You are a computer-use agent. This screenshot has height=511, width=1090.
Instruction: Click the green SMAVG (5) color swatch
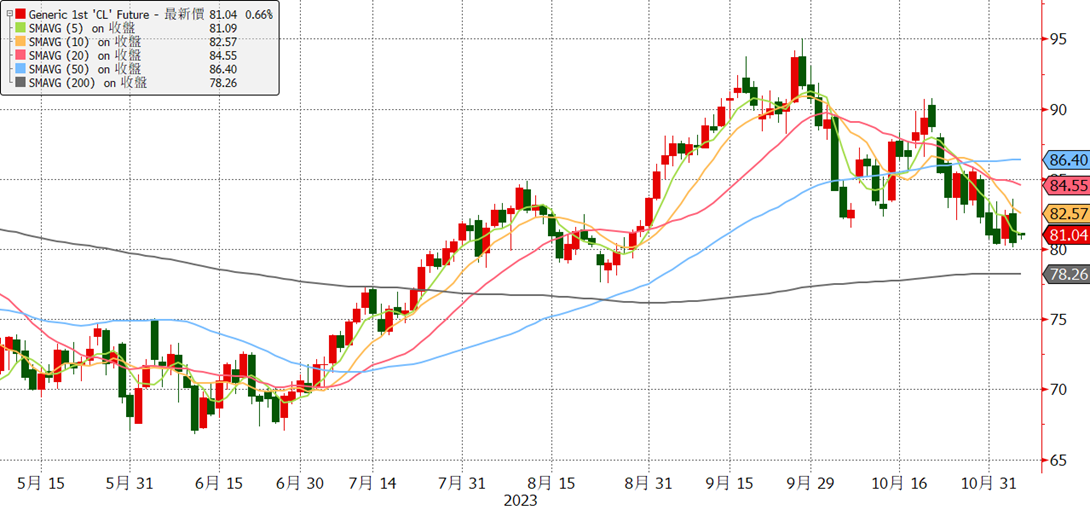coord(20,29)
